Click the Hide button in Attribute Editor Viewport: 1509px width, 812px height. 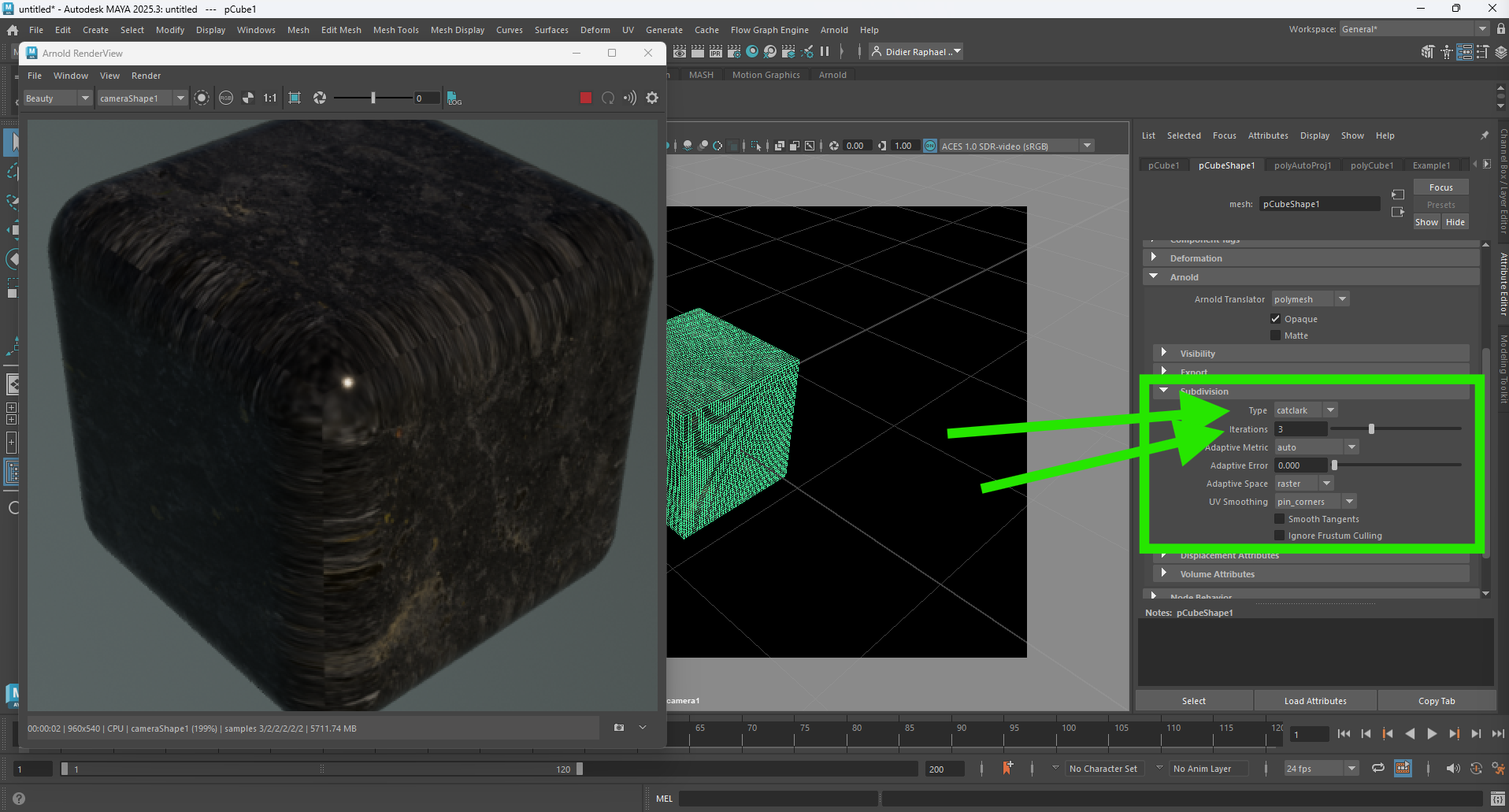pyautogui.click(x=1455, y=222)
